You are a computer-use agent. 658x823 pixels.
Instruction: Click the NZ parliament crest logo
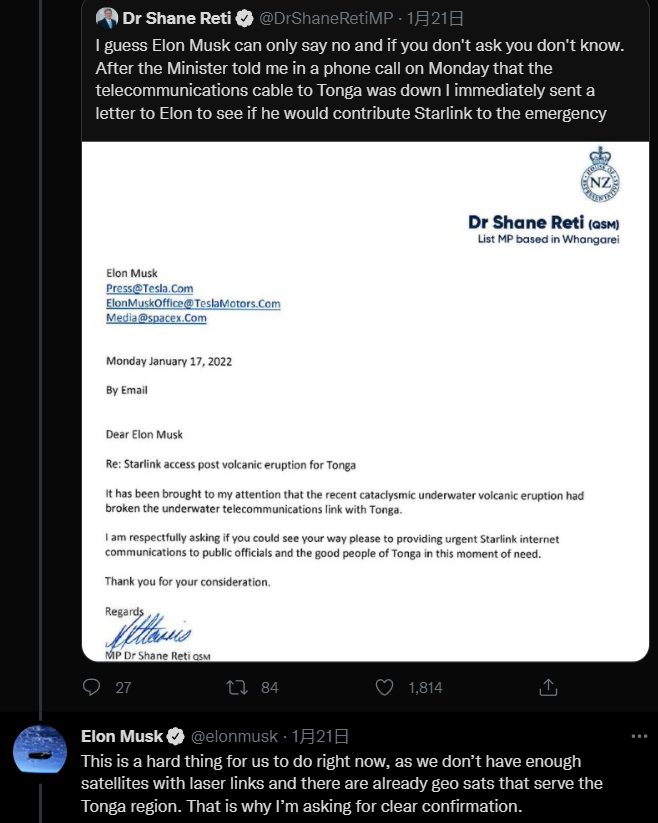600,176
